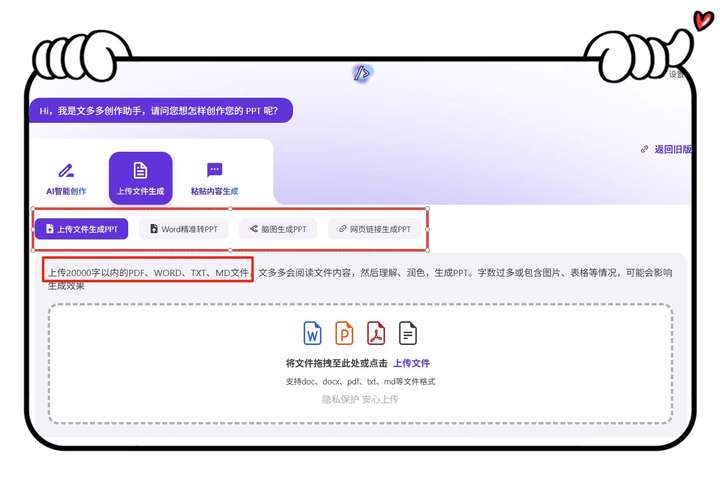Viewport: 720px width, 489px height.
Task: Click the purple 上传文件 link
Action: (x=411, y=363)
